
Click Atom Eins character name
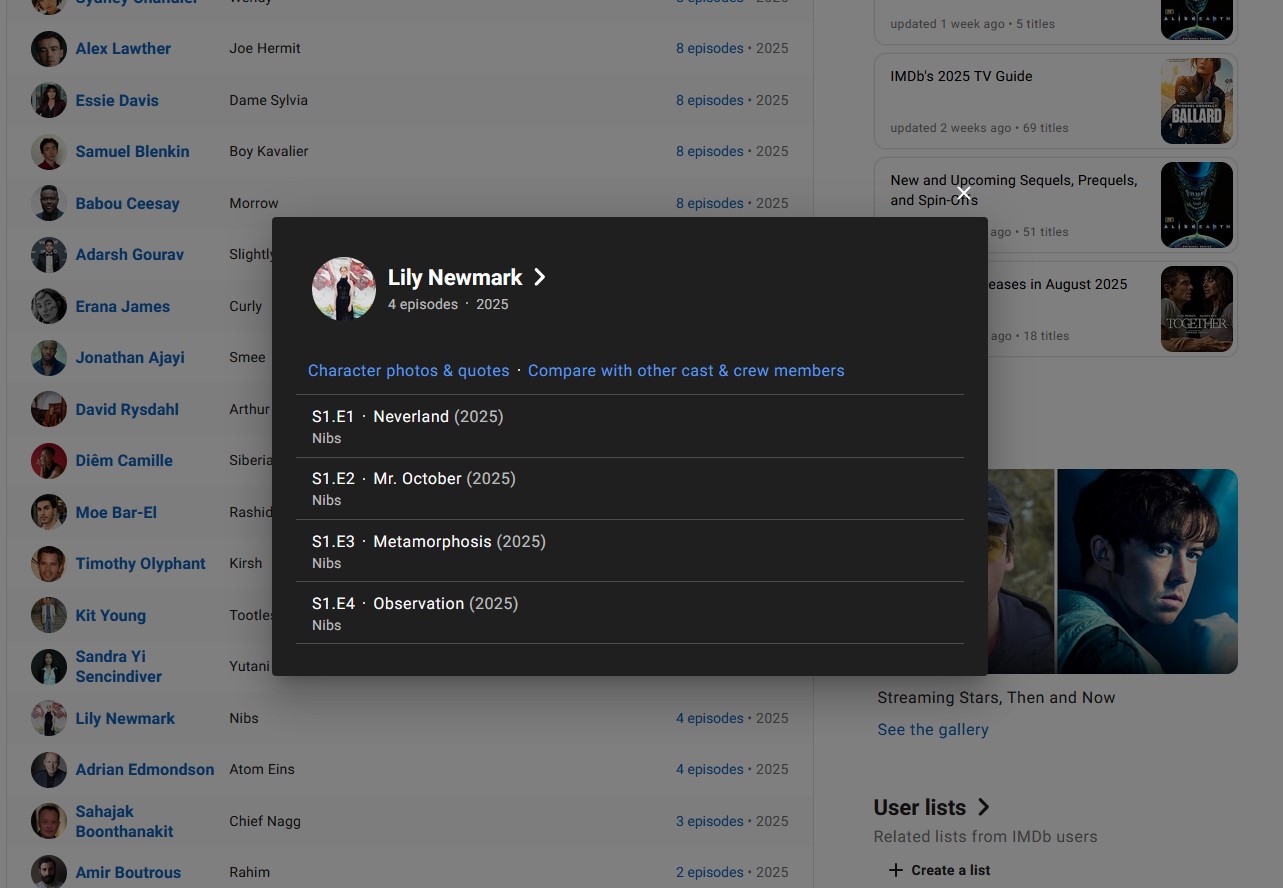[262, 769]
